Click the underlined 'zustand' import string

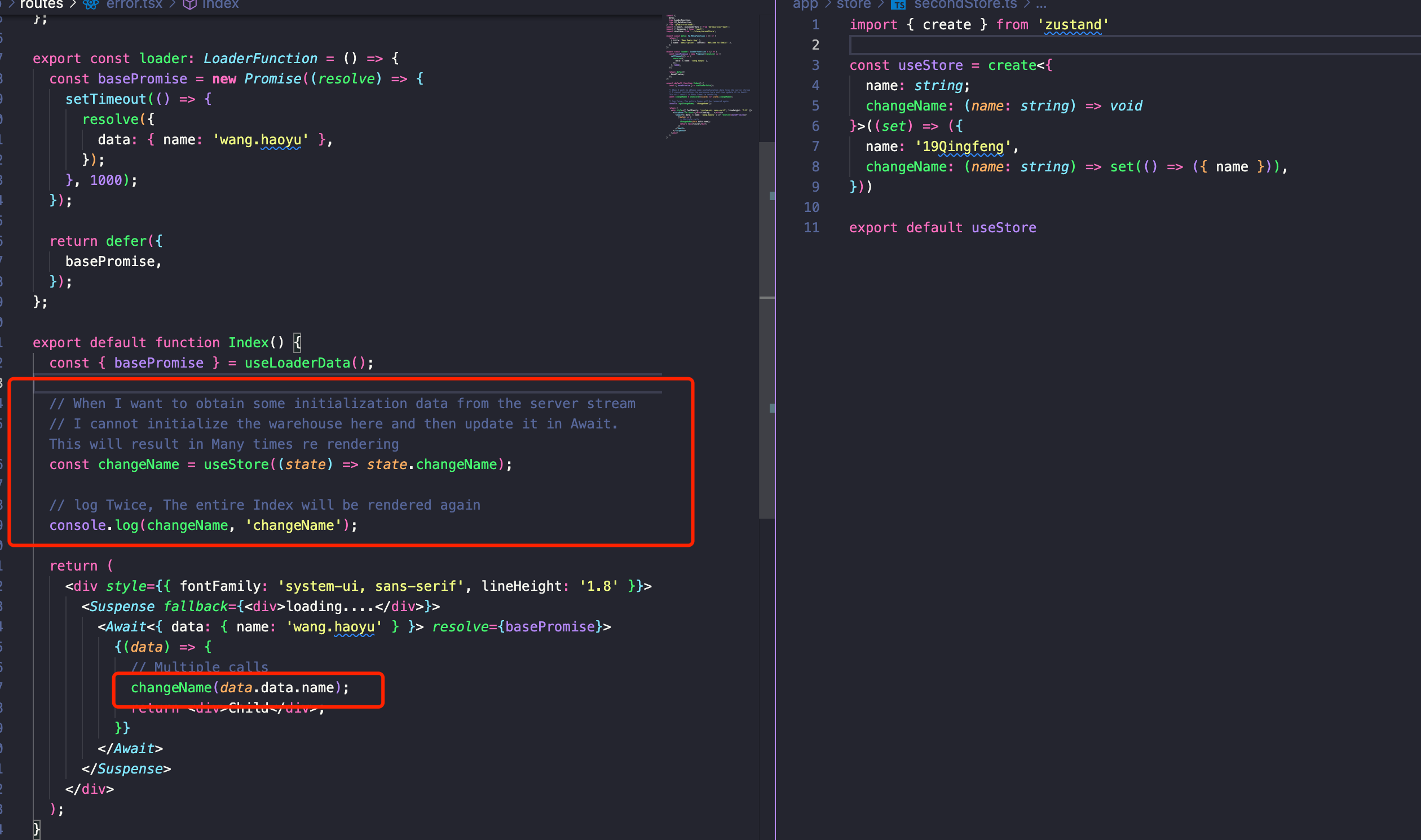pos(1073,25)
